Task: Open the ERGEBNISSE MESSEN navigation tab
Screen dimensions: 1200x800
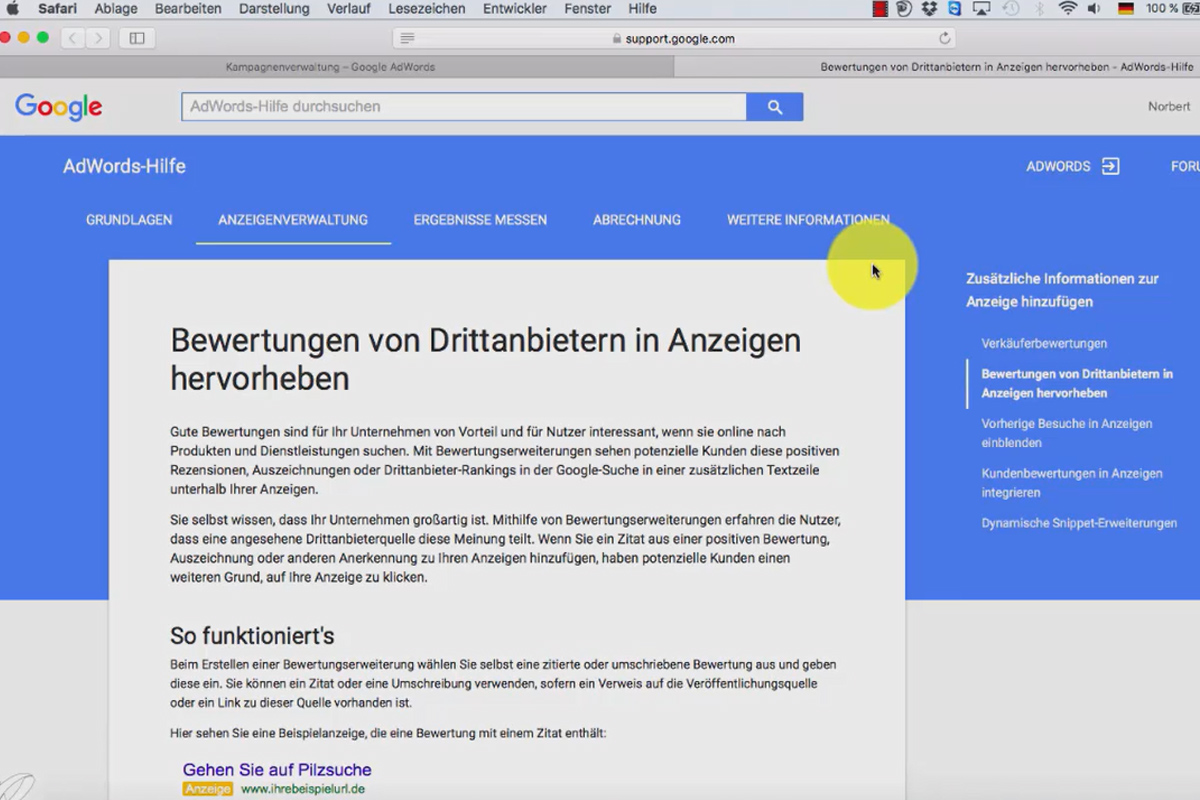Action: [x=480, y=220]
